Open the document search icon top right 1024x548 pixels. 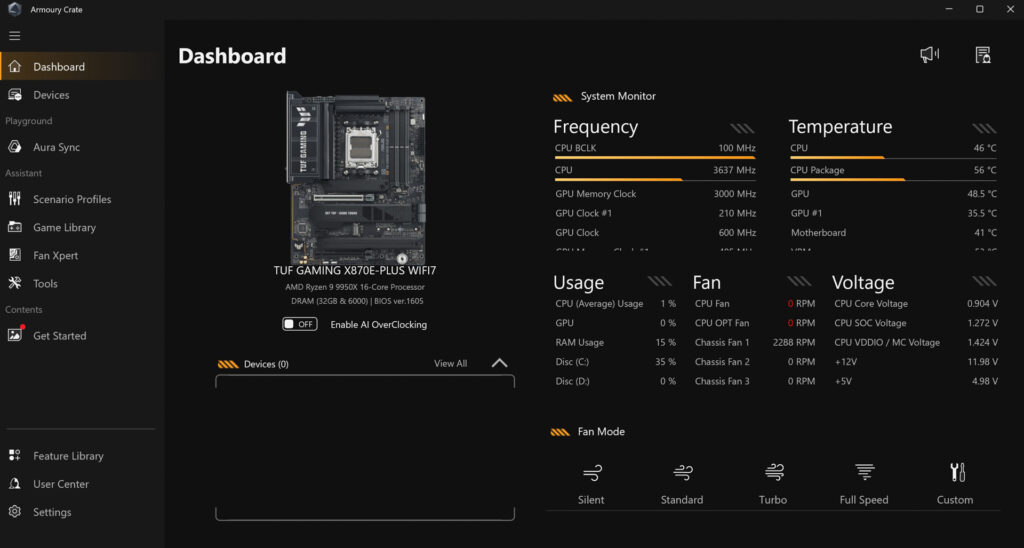coord(983,55)
